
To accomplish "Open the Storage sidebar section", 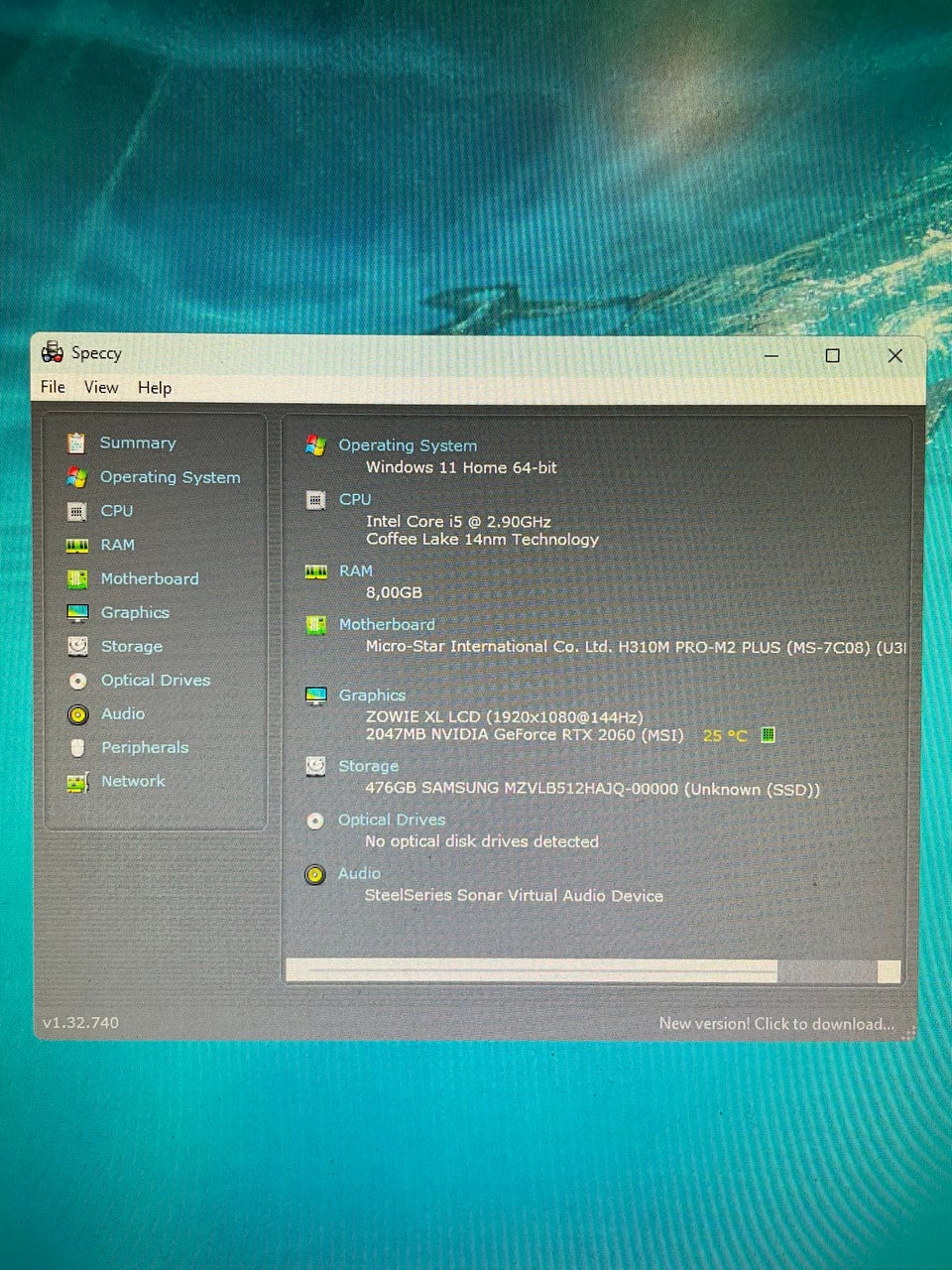I will [132, 646].
